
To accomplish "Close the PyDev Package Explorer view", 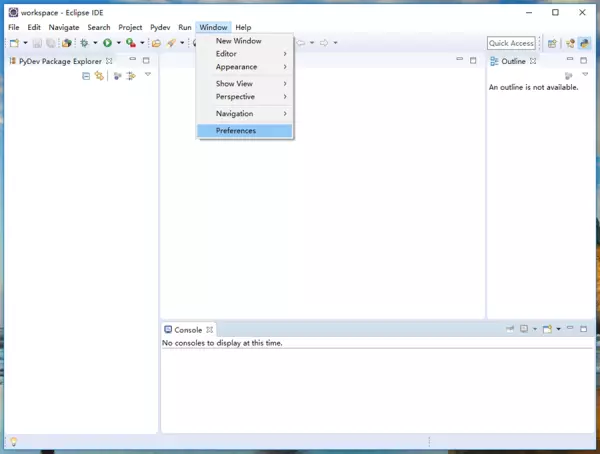I will click(109, 61).
